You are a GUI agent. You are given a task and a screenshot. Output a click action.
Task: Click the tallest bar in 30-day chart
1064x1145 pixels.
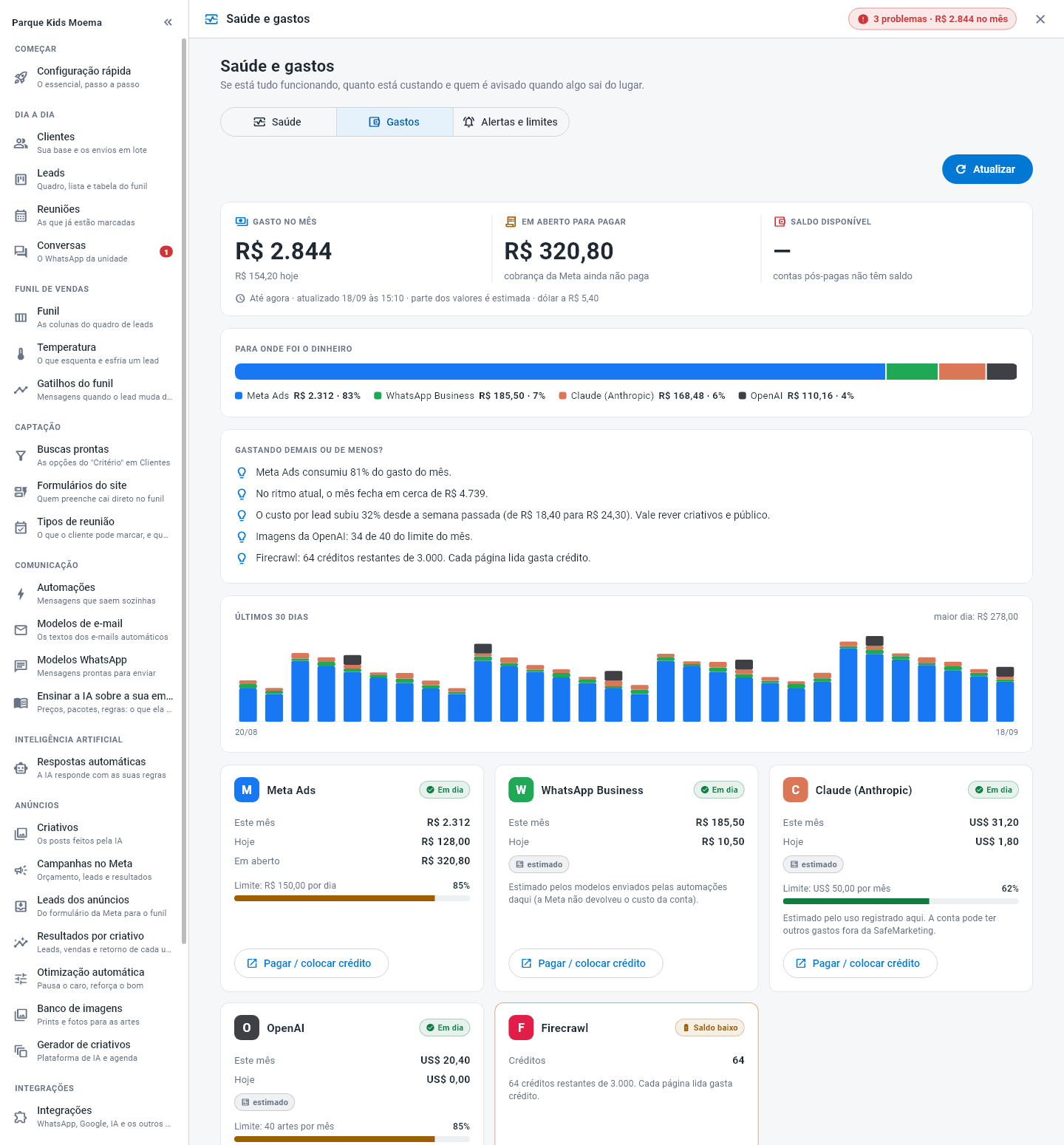(874, 679)
